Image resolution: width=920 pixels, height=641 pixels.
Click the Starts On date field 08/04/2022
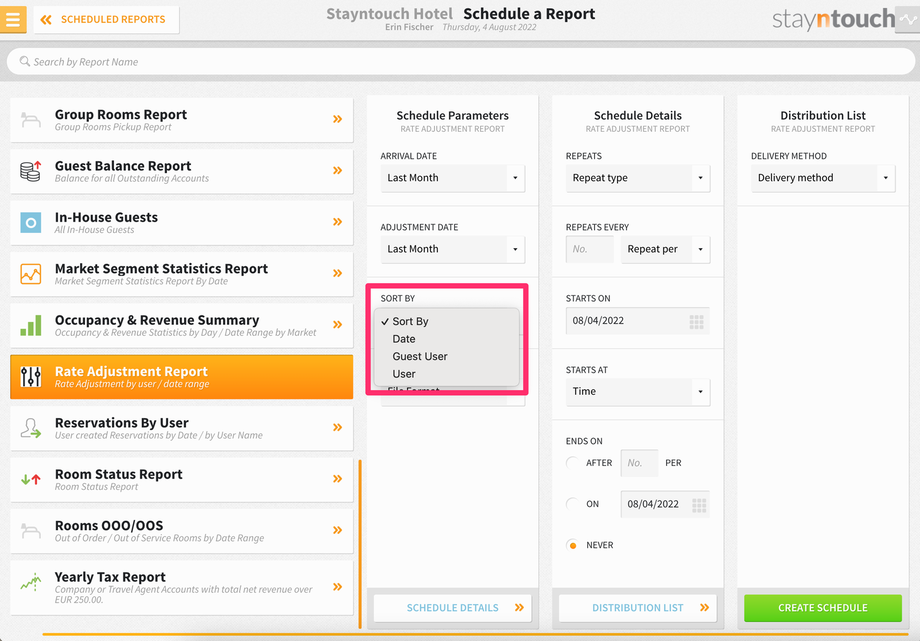click(x=638, y=321)
